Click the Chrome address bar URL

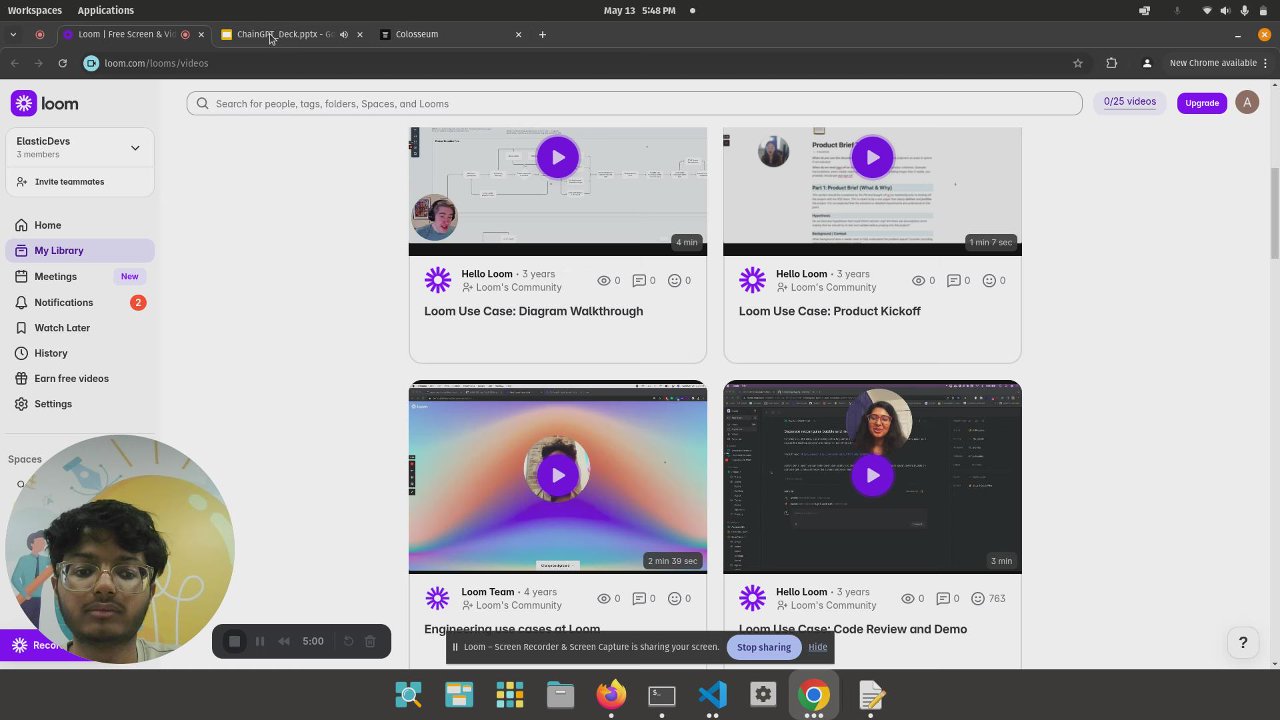pyautogui.click(x=156, y=63)
